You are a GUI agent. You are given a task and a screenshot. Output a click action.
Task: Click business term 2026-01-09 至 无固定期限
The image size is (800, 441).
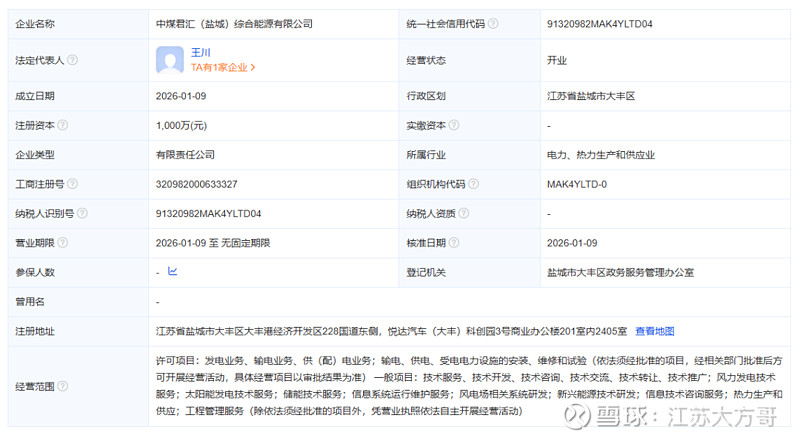[213, 243]
